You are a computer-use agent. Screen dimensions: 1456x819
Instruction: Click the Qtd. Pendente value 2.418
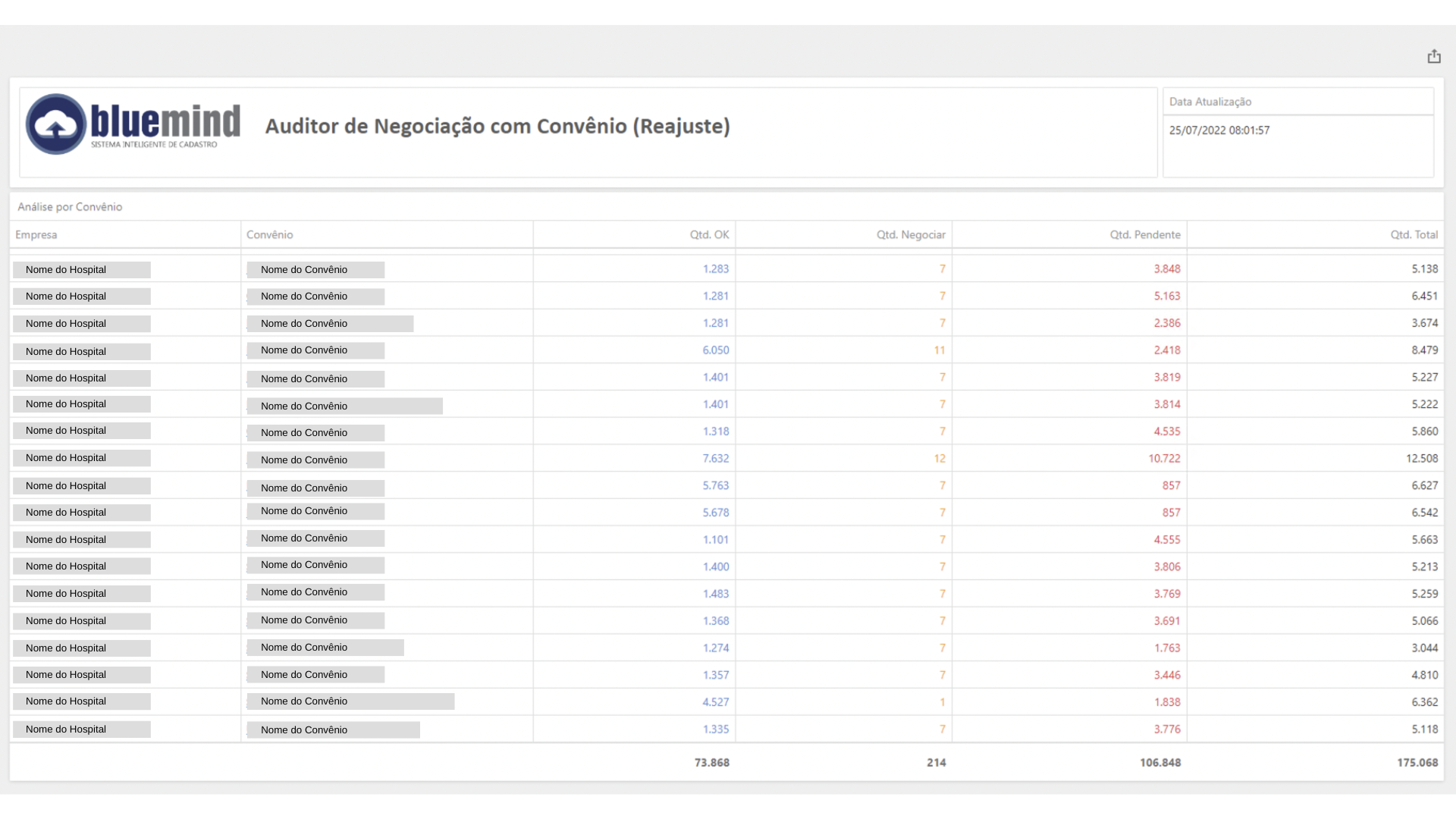click(x=1167, y=350)
